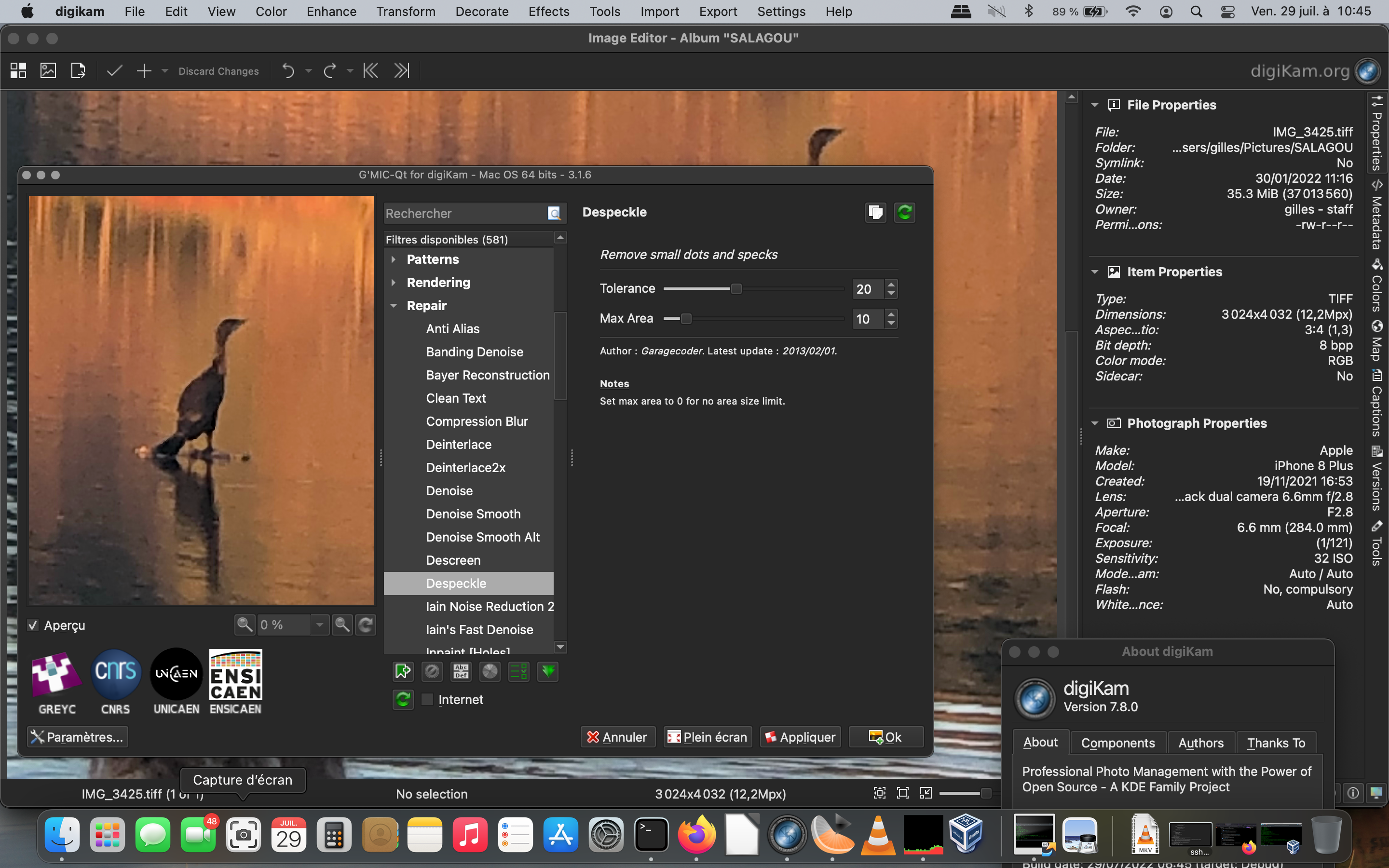Open the preview zoom percentage dropdown
Image resolution: width=1389 pixels, height=868 pixels.
(319, 624)
